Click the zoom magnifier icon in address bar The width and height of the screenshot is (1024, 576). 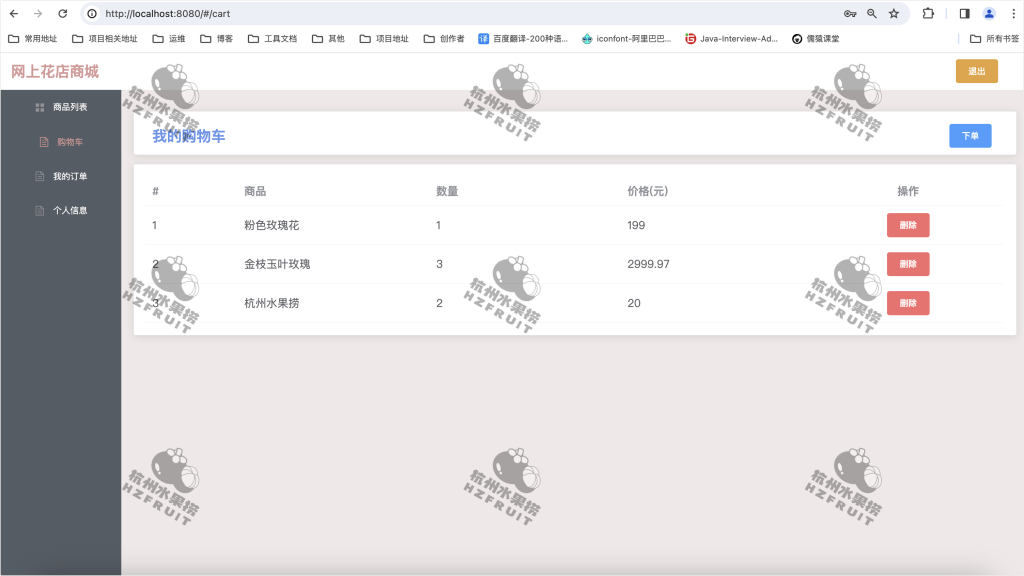[871, 14]
